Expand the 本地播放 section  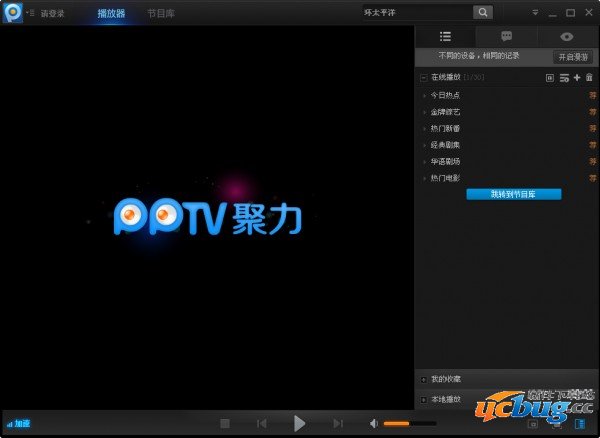tap(424, 400)
